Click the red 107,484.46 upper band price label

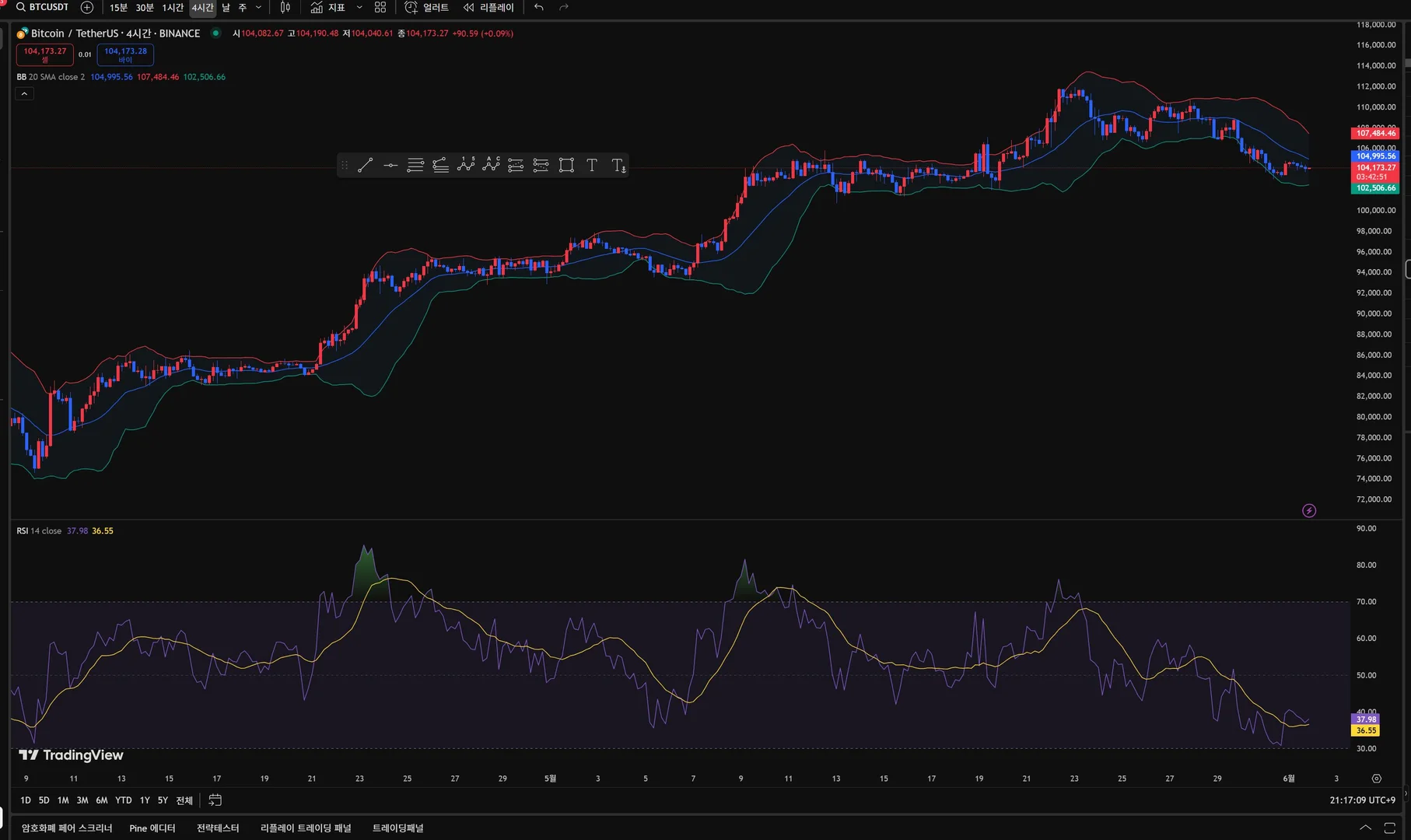click(x=1376, y=134)
